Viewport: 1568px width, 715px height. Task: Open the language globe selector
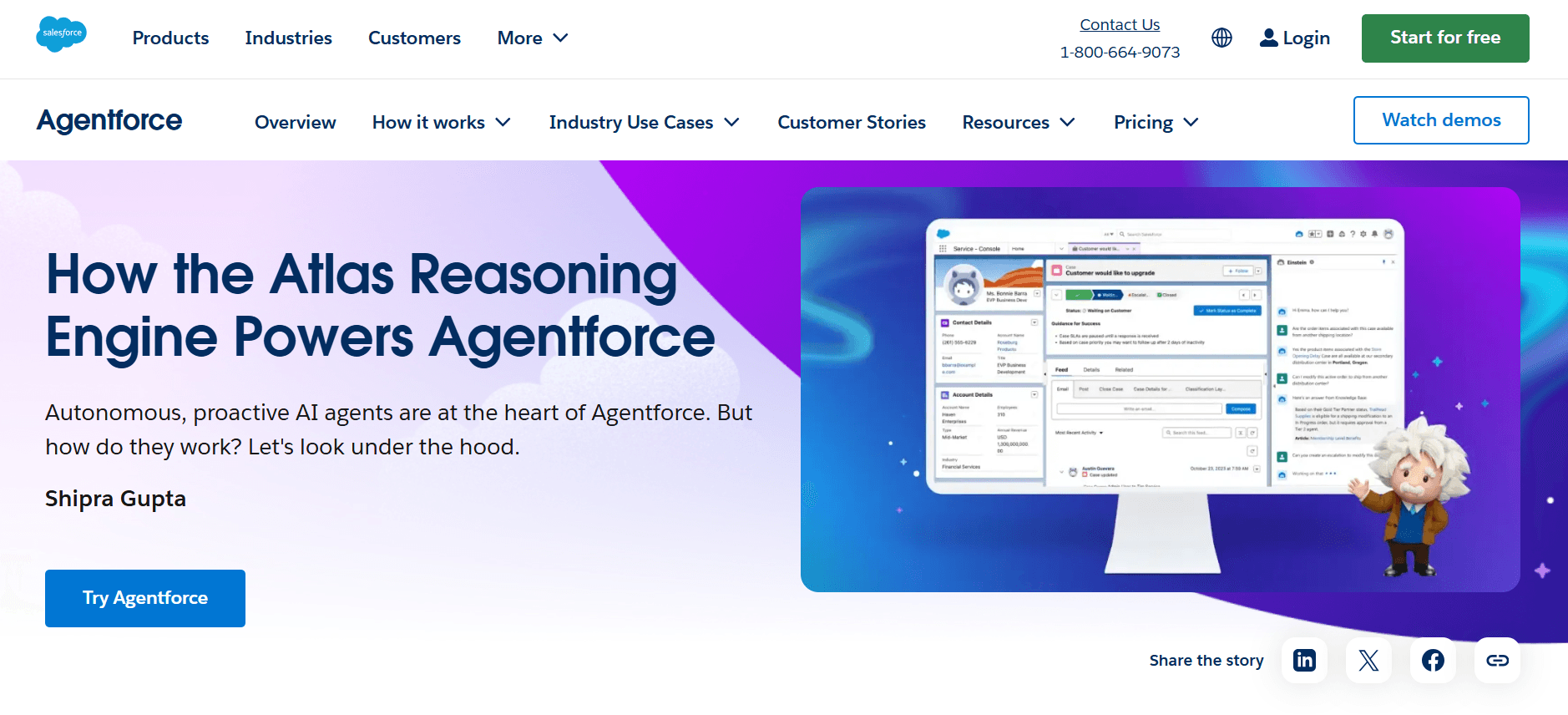coord(1222,38)
